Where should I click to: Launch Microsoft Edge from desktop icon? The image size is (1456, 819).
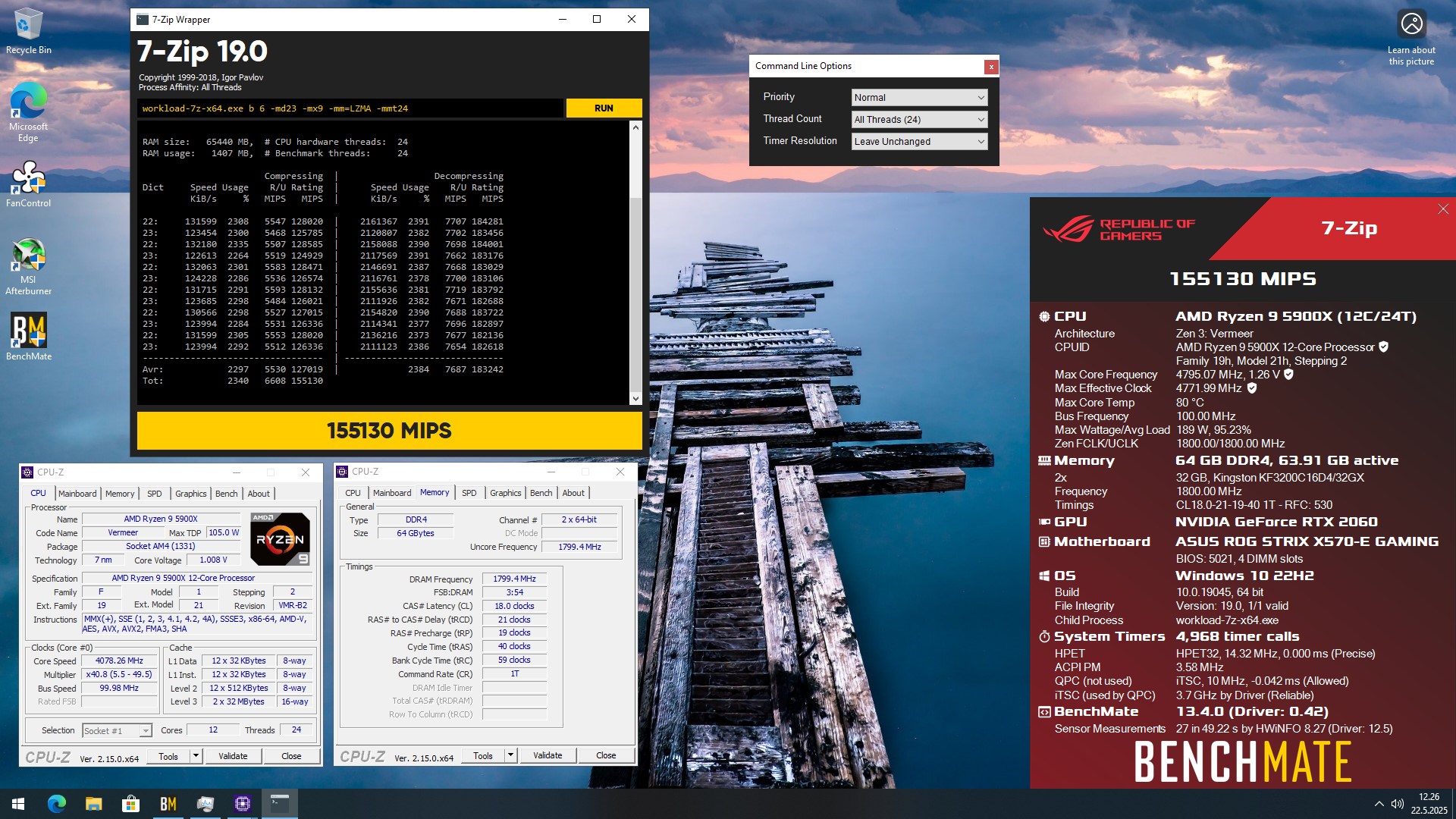[29, 111]
